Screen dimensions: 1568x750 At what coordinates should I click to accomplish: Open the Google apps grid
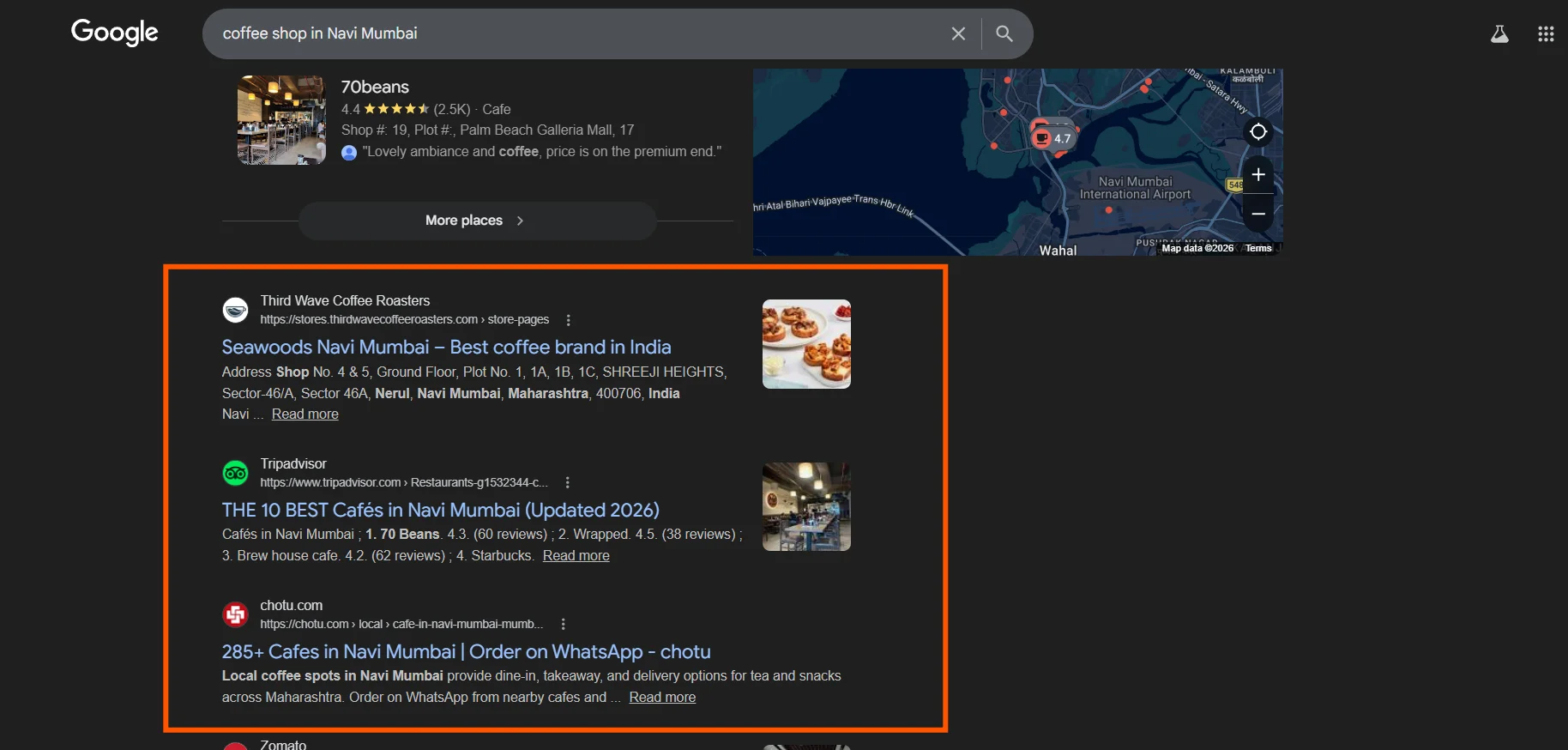click(1546, 33)
